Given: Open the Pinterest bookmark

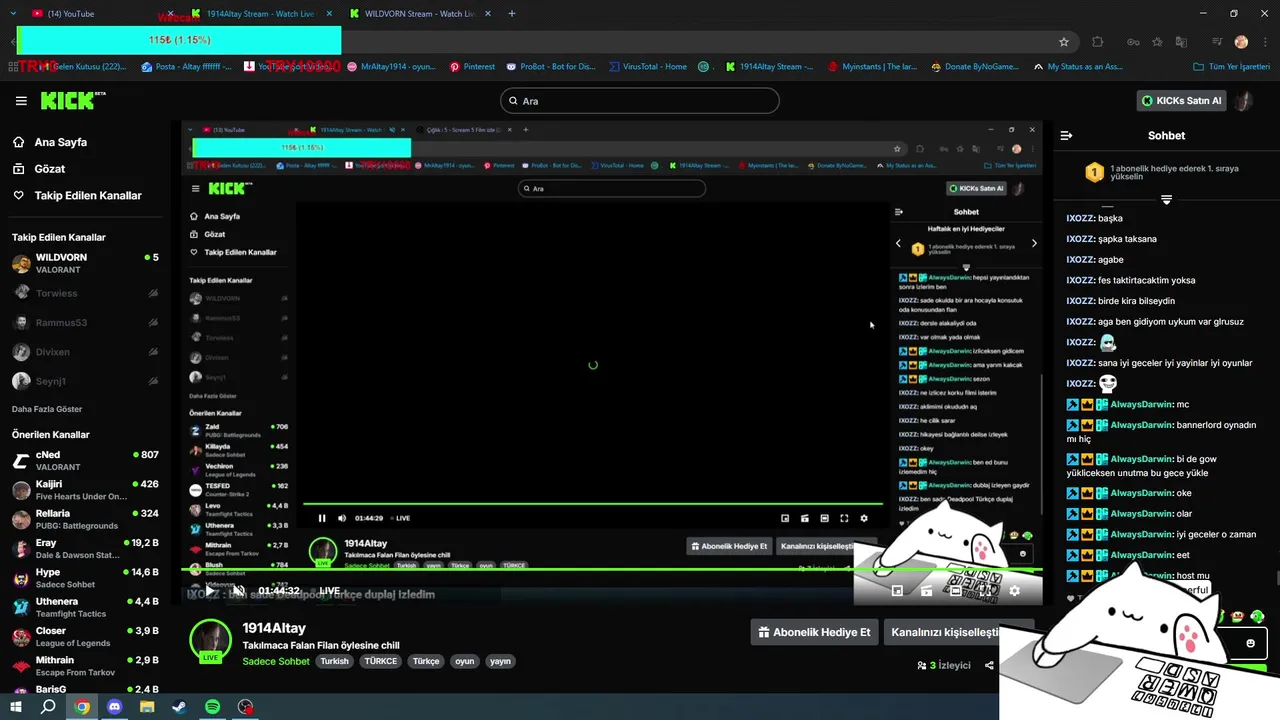Looking at the screenshot, I should pos(472,67).
